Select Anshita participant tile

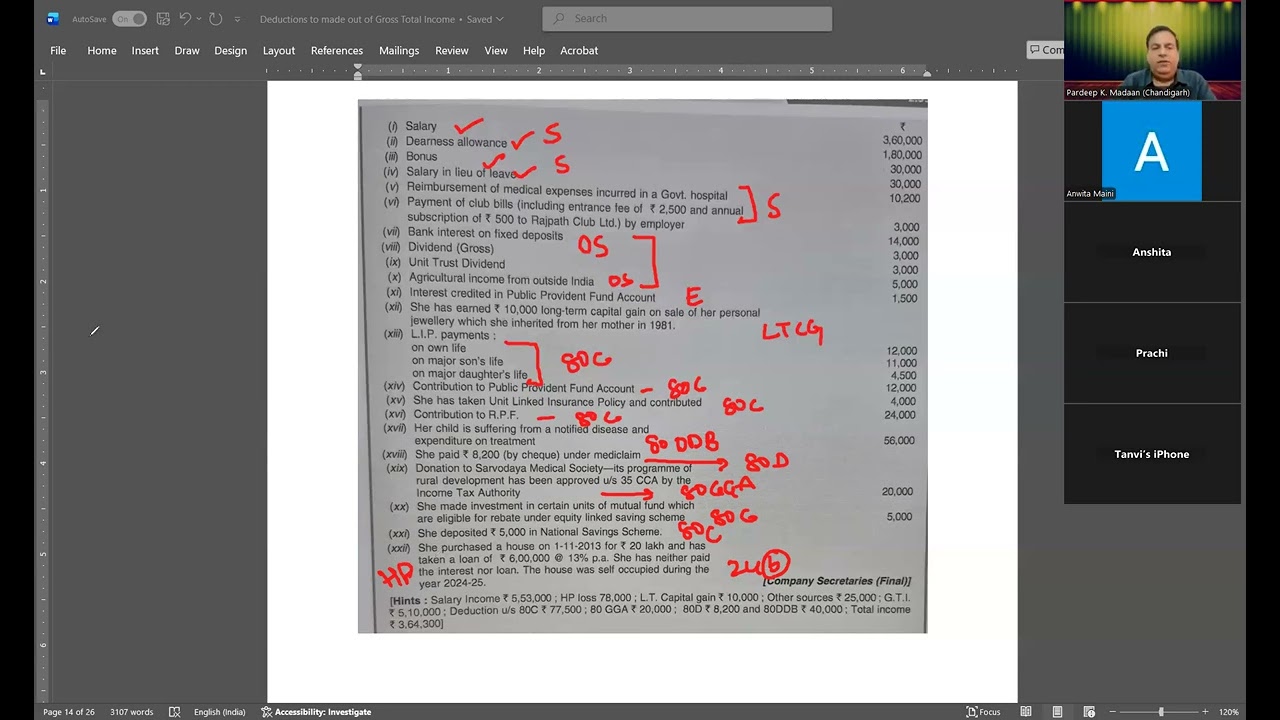coord(1152,252)
